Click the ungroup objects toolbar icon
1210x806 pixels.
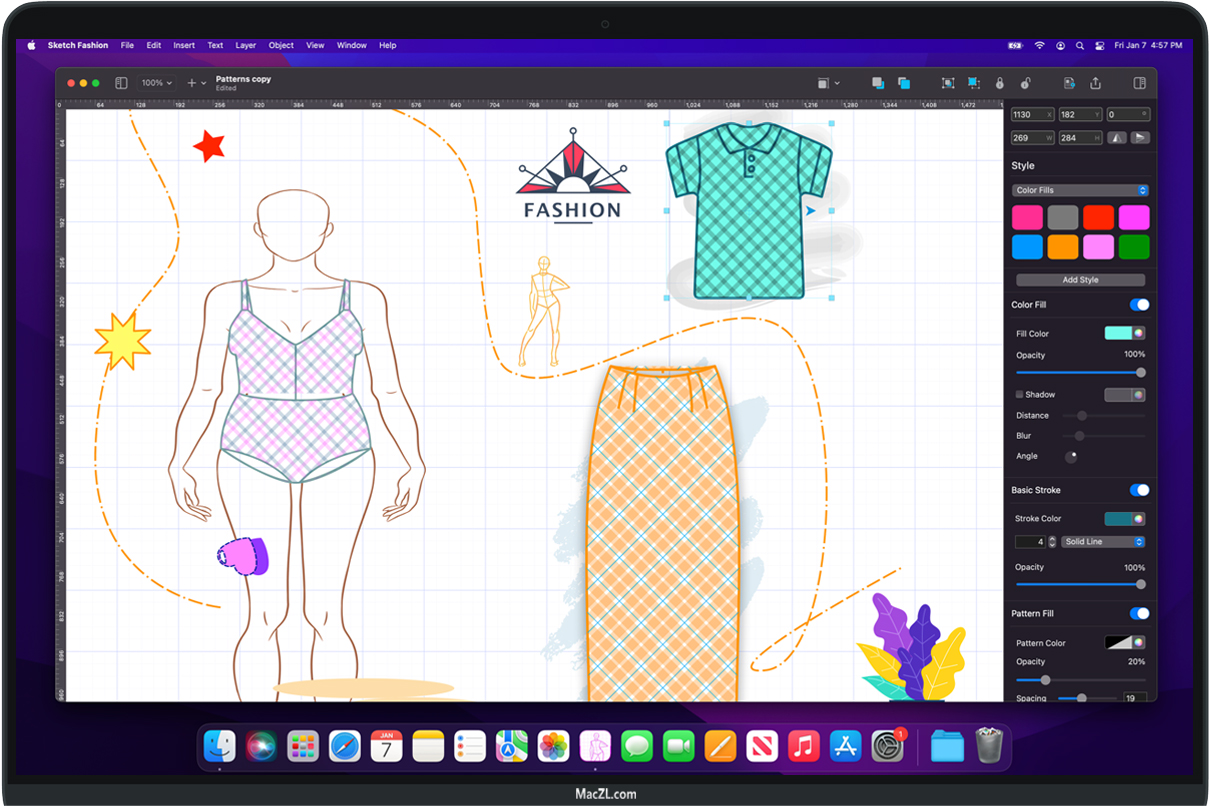pos(973,83)
